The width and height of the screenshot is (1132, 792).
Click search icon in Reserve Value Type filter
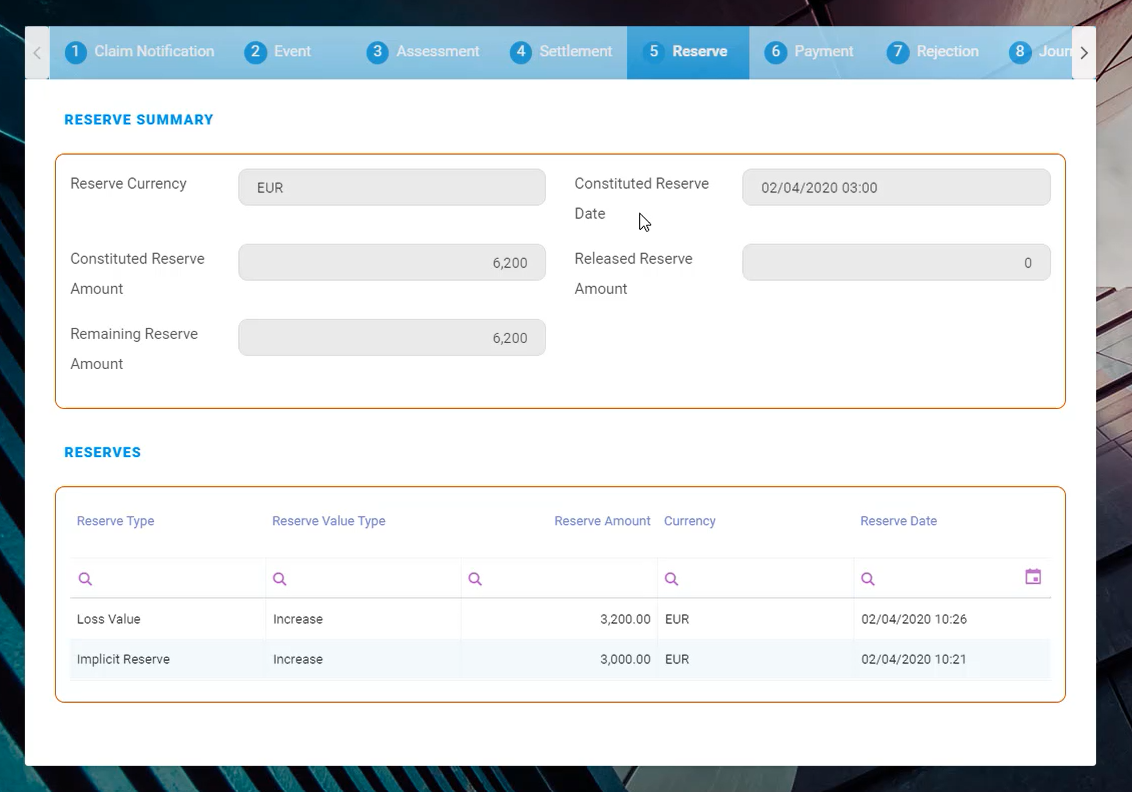pyautogui.click(x=280, y=579)
